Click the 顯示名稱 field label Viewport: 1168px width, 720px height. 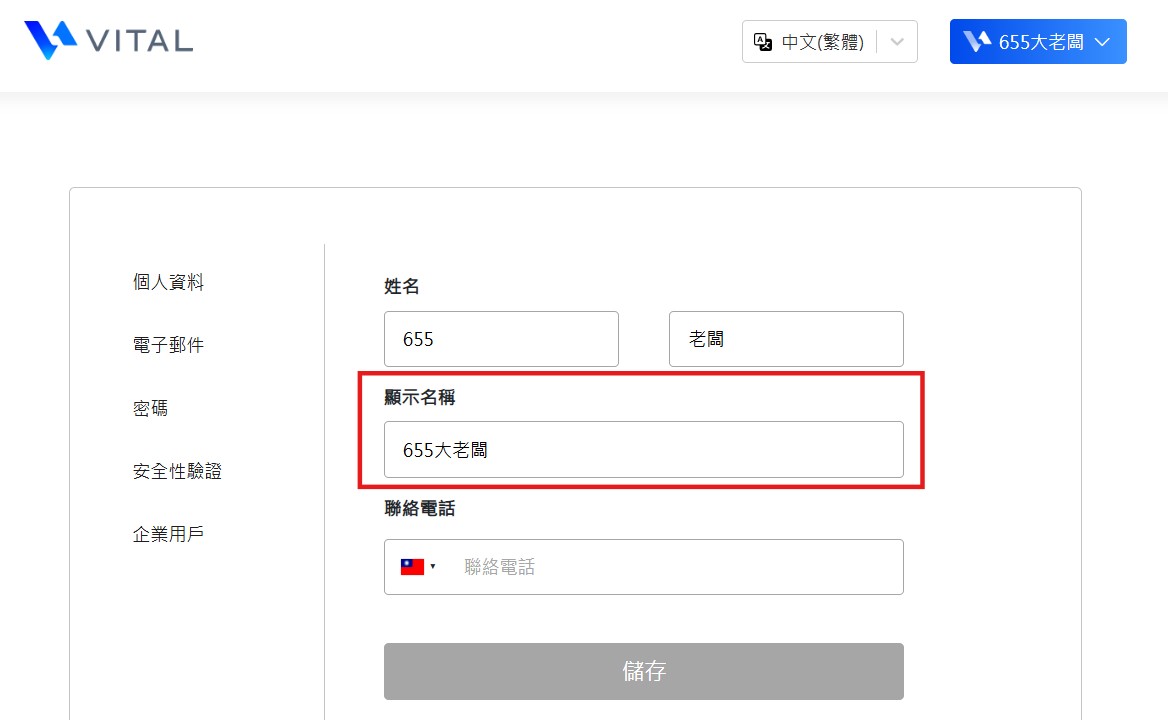[419, 397]
